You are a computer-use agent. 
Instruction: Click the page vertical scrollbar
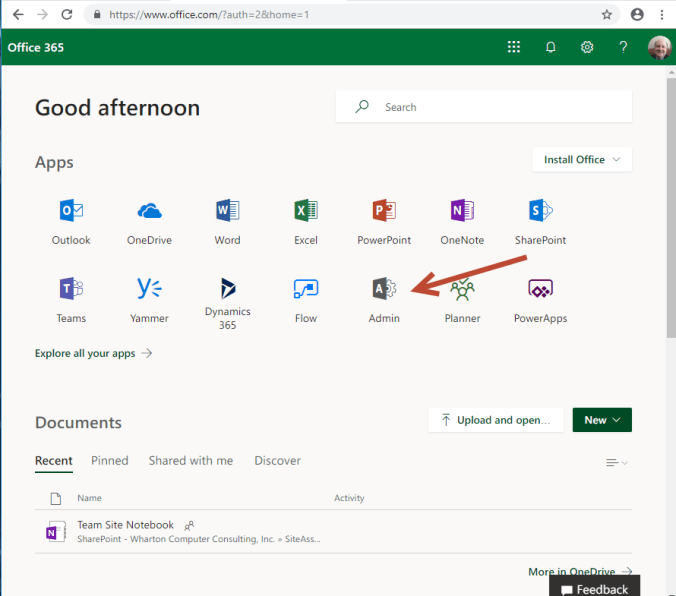pos(671,207)
